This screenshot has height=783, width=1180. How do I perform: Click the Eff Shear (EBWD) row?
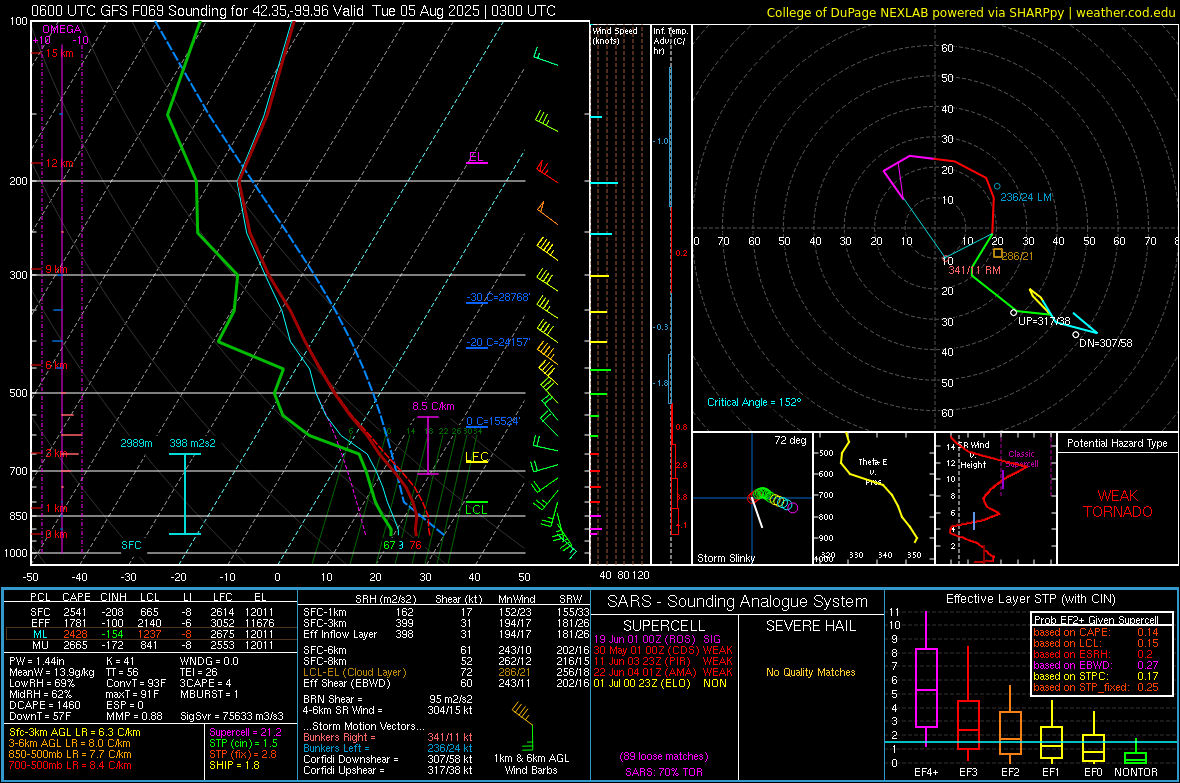(446, 684)
